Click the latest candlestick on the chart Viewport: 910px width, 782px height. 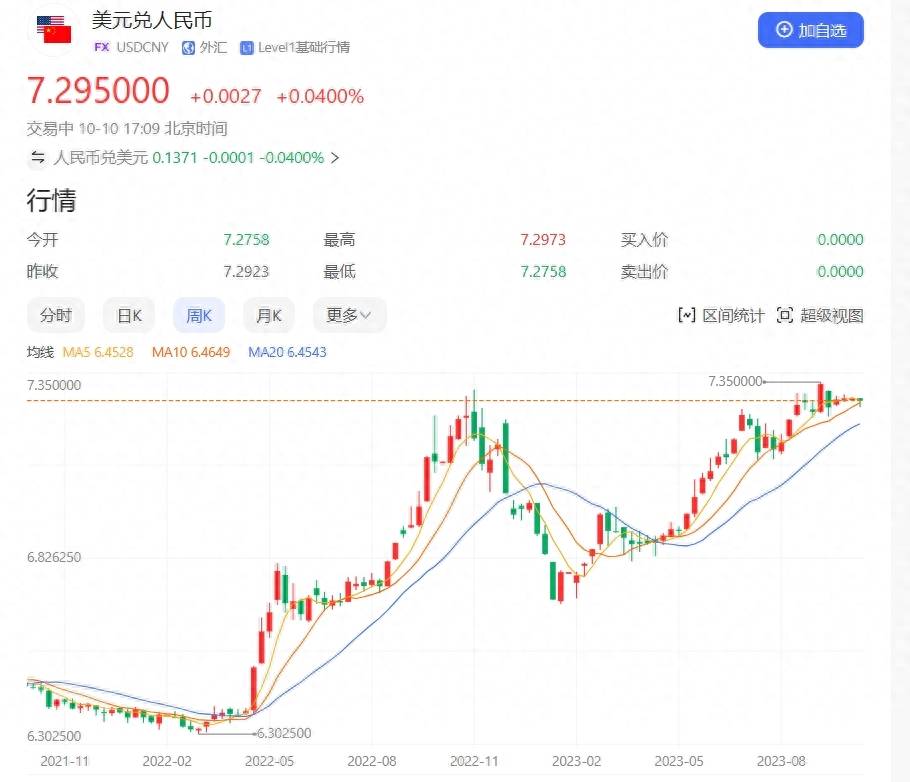point(860,400)
